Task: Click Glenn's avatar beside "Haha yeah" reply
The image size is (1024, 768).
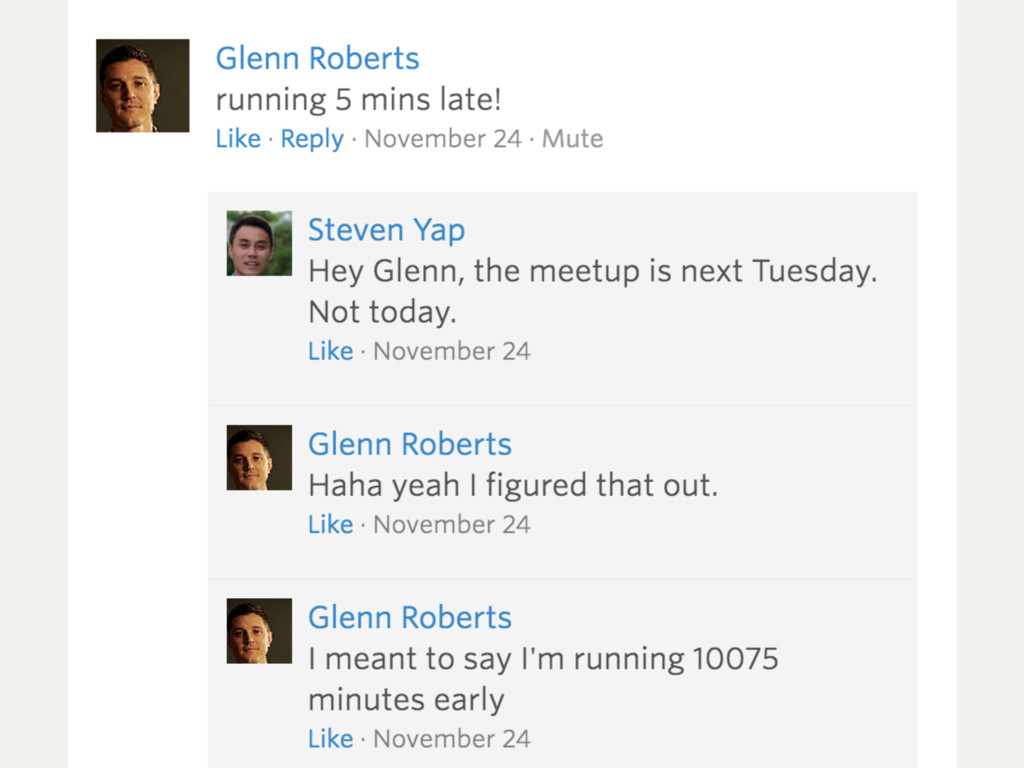Action: 259,458
